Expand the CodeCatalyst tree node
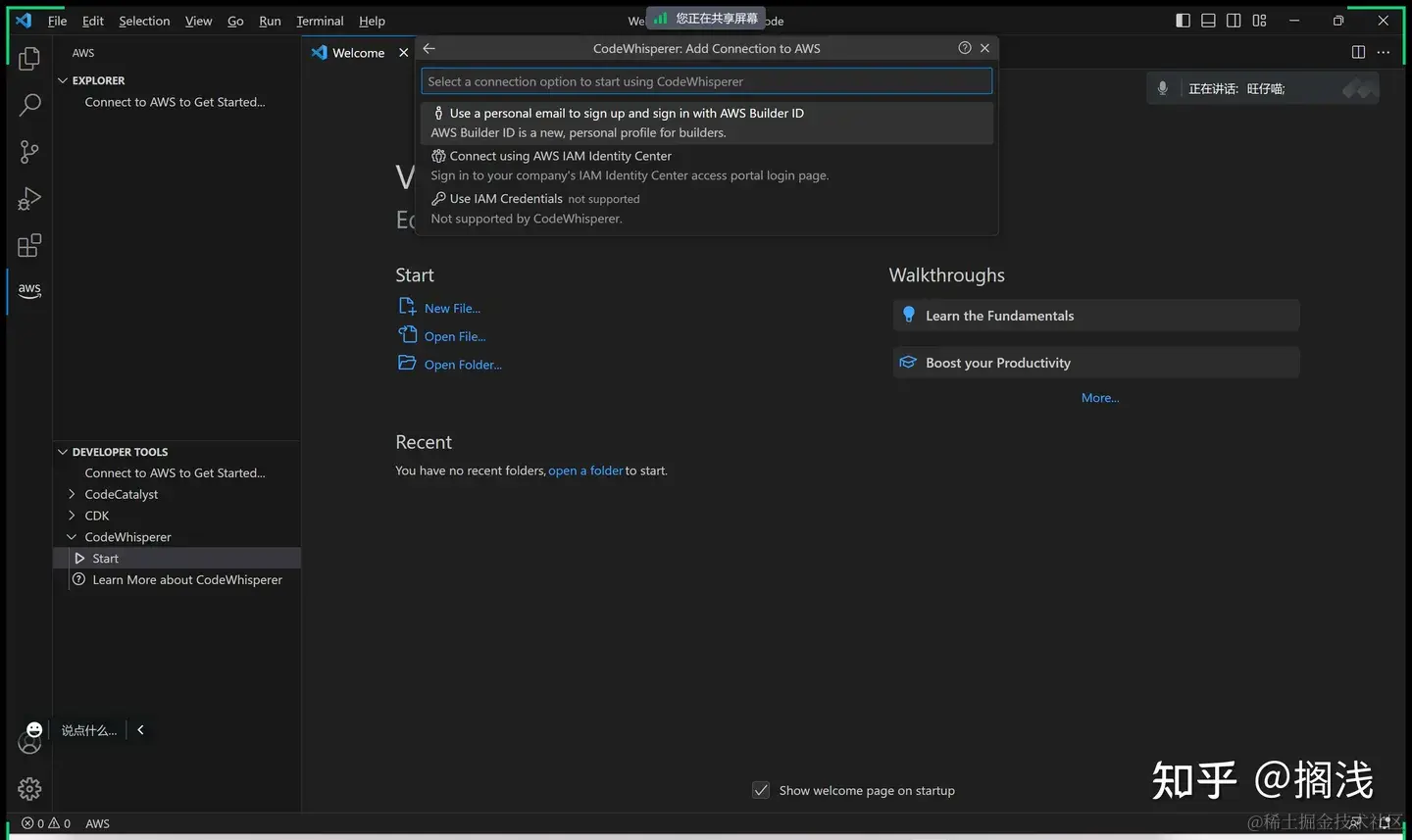The image size is (1412, 840). point(72,494)
